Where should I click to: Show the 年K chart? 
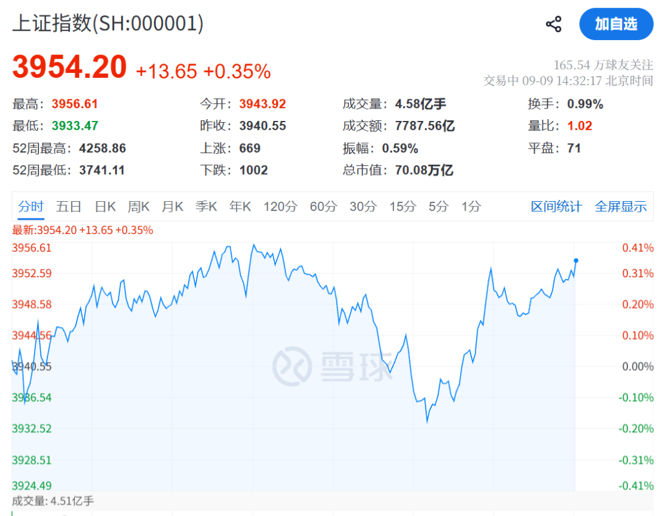[240, 207]
